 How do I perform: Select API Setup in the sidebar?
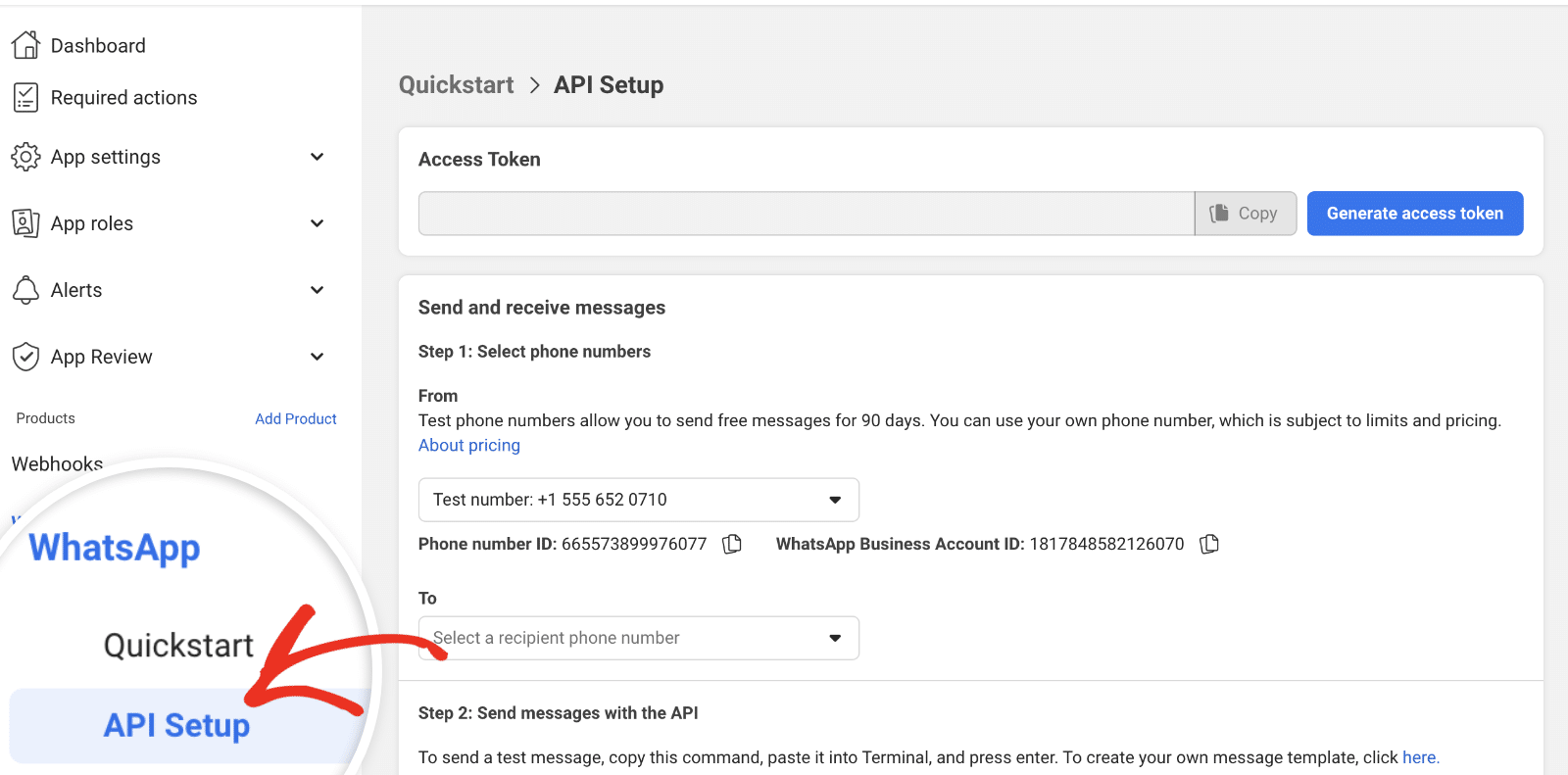[177, 725]
